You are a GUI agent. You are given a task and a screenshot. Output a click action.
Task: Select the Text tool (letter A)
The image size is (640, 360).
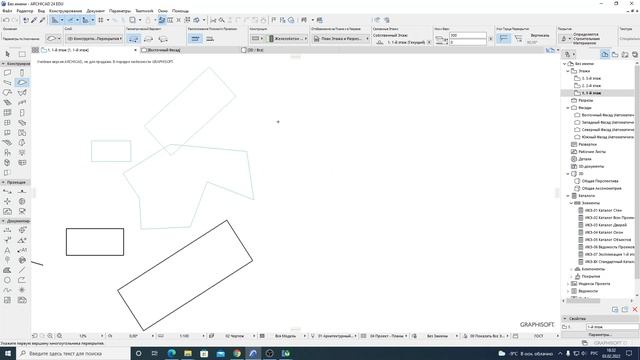coord(7,250)
